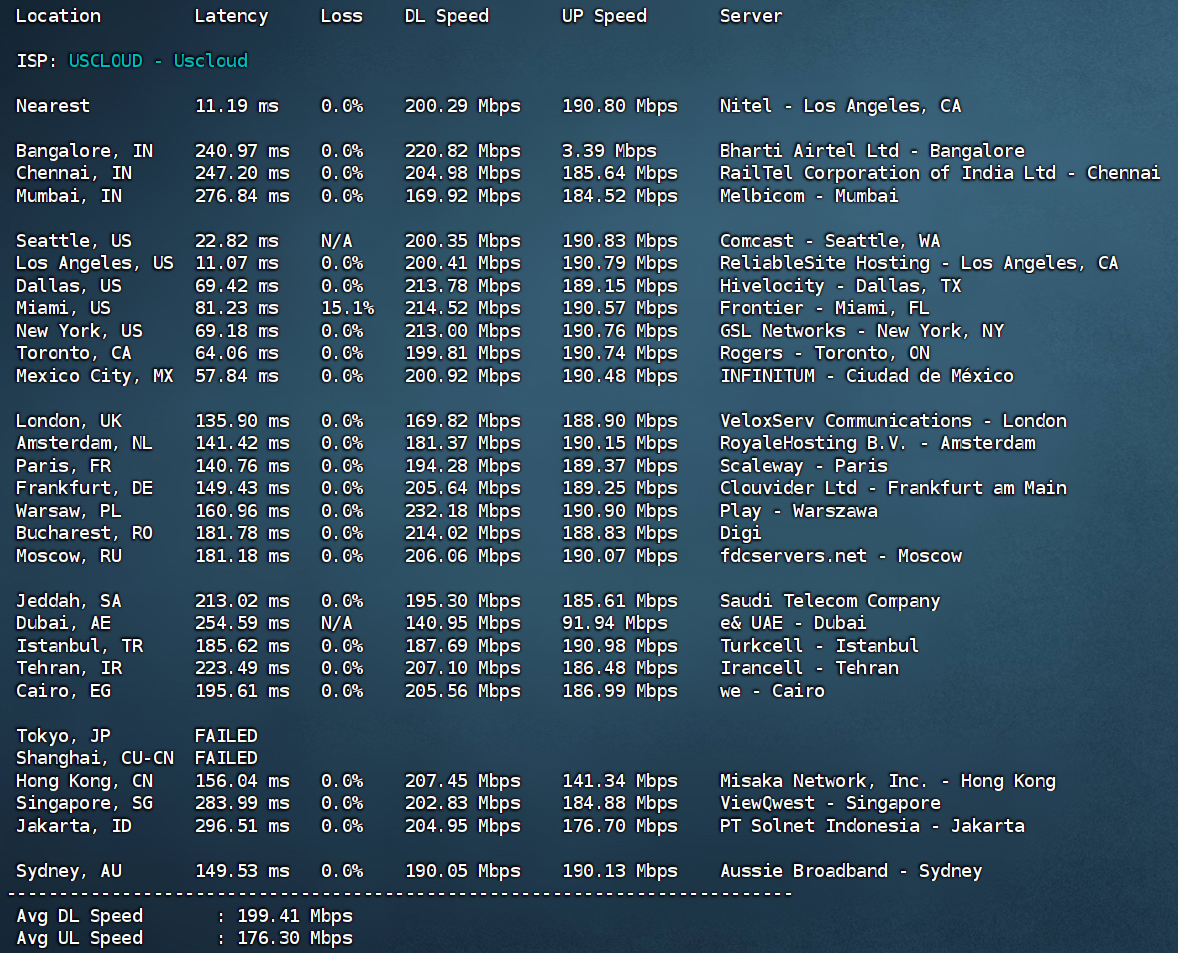Click Melbicom - Mumbai server name
The image size is (1178, 953).
click(x=809, y=196)
